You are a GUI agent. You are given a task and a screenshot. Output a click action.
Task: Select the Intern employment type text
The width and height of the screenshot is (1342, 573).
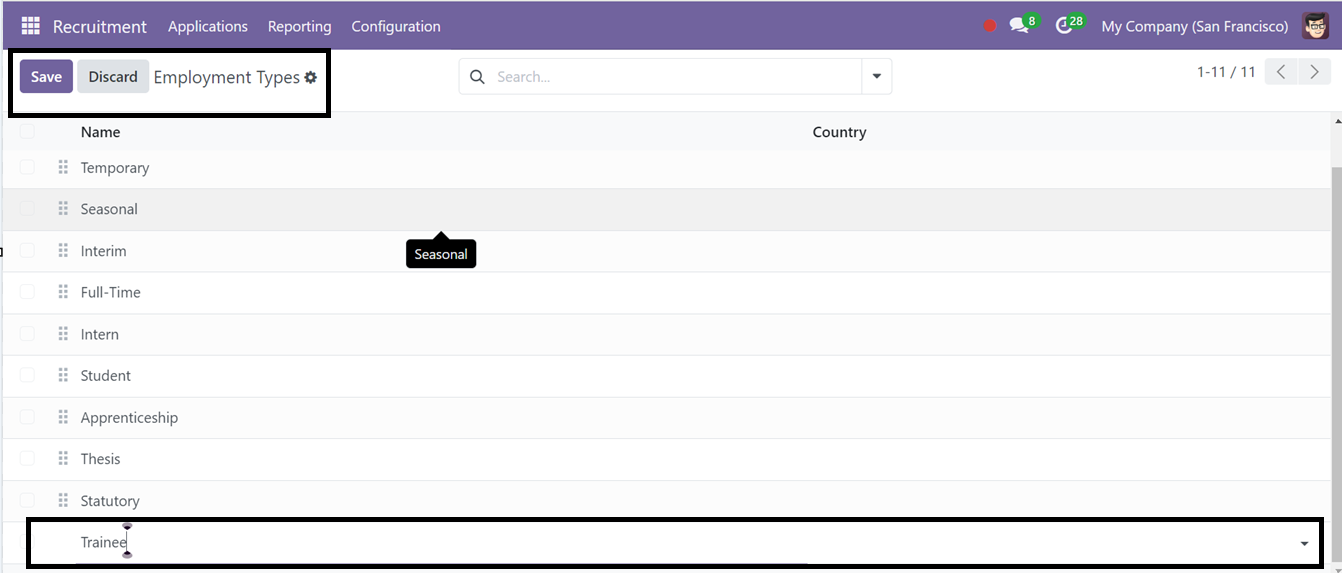coord(100,334)
